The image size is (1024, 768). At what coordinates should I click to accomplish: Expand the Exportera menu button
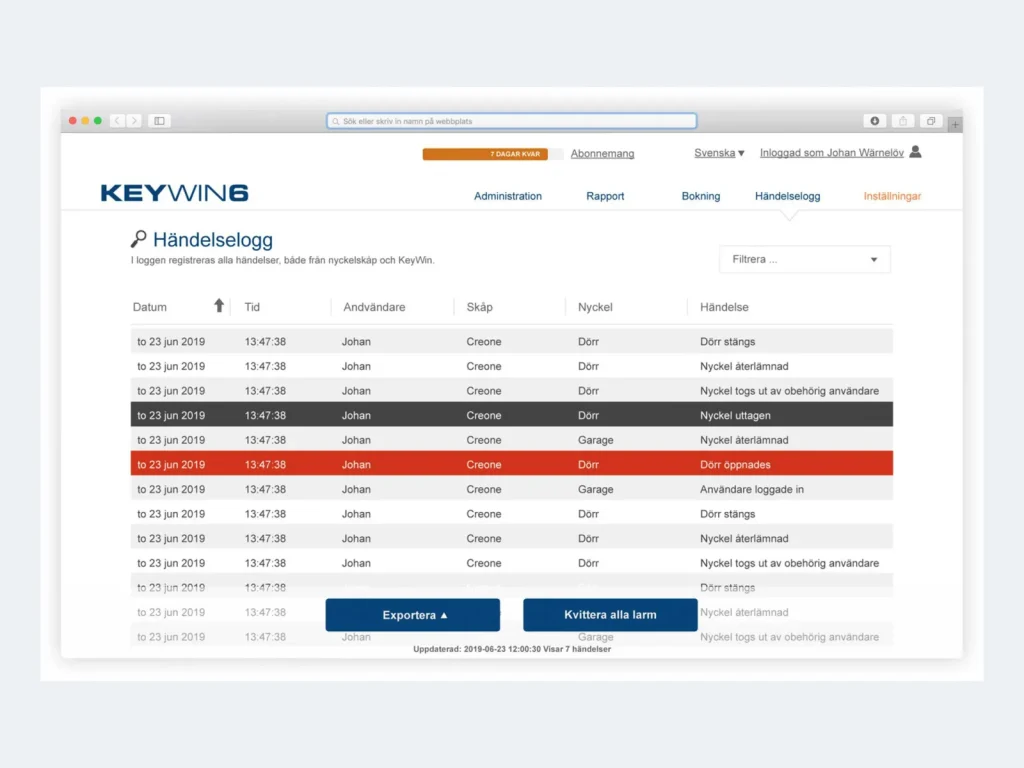(413, 615)
